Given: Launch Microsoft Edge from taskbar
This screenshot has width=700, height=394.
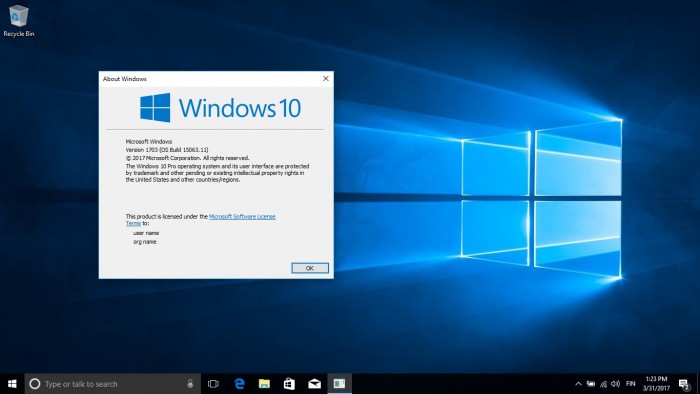Looking at the screenshot, I should coord(239,384).
